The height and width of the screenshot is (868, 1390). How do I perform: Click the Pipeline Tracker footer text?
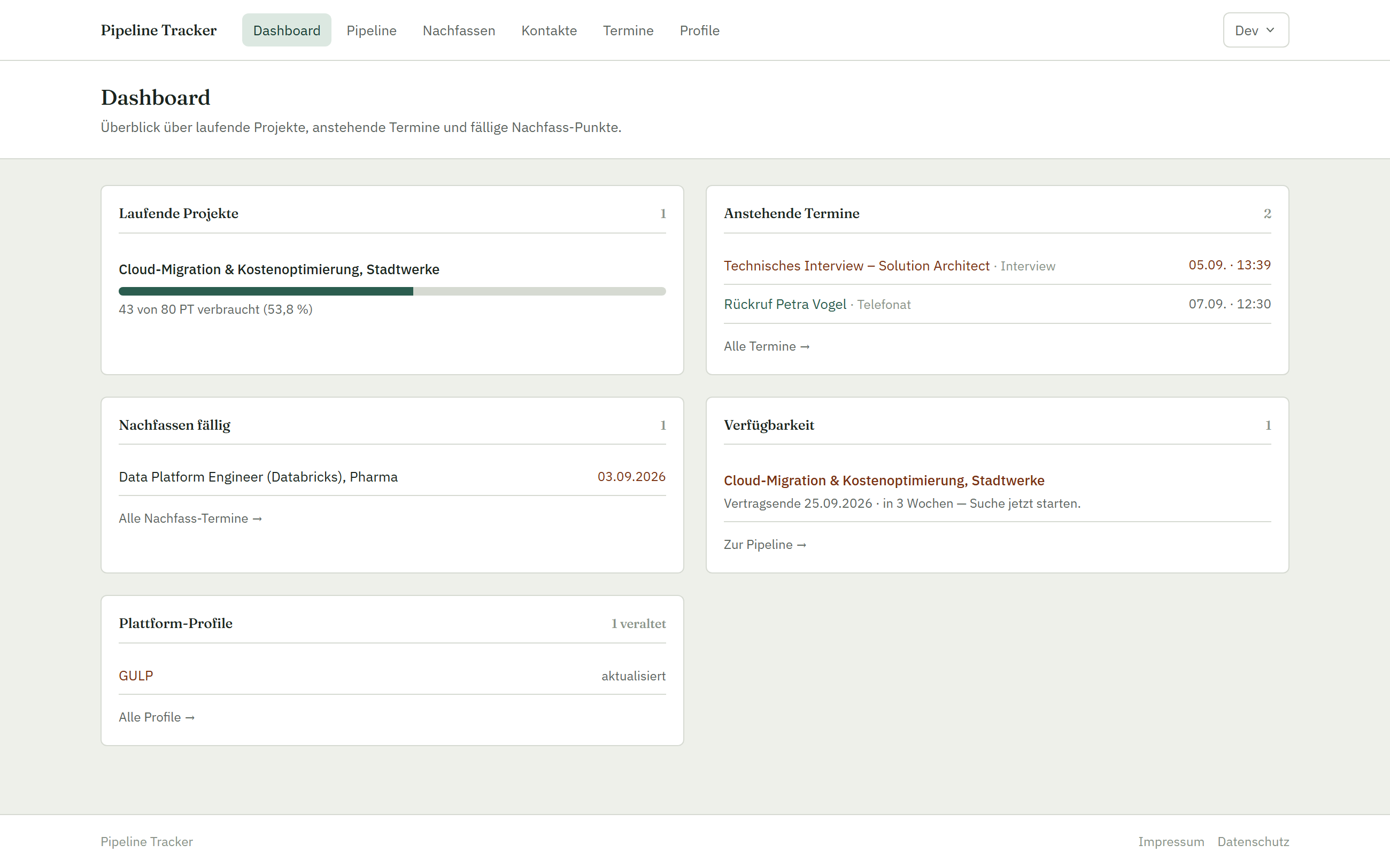[146, 842]
